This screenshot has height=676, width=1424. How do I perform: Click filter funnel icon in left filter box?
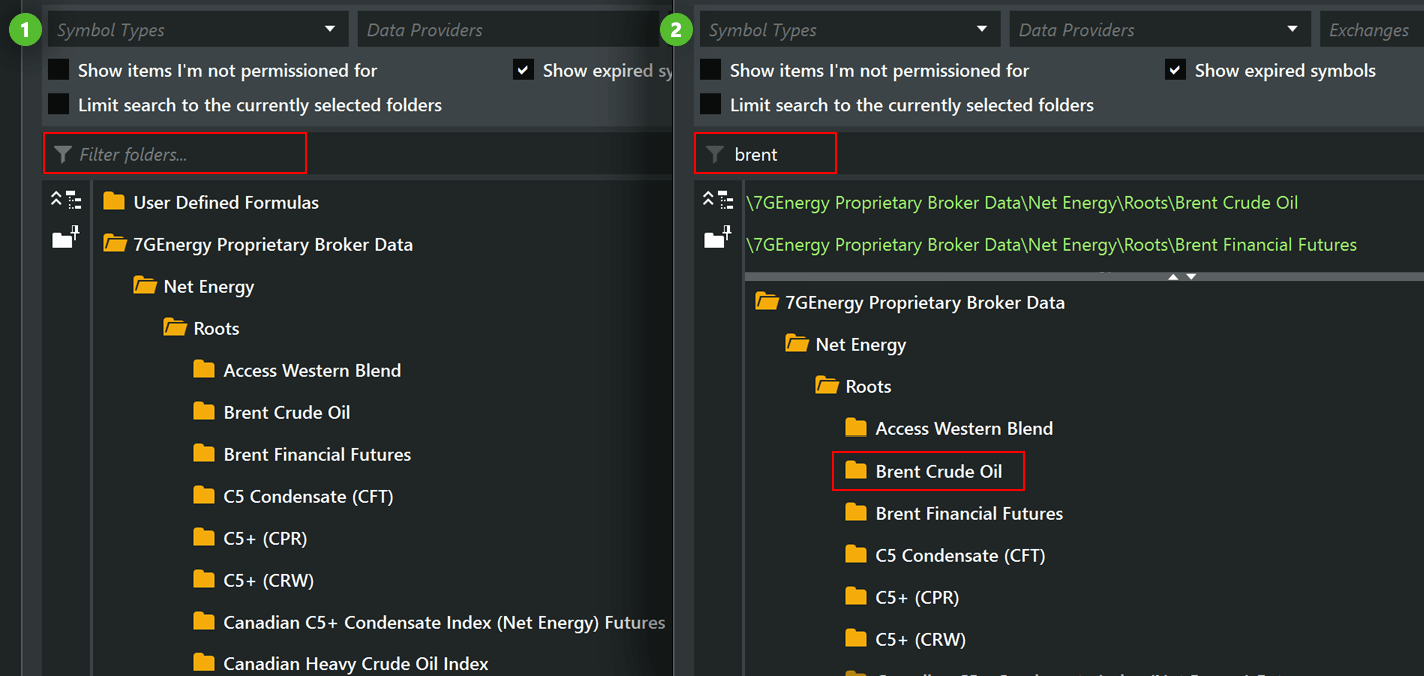pyautogui.click(x=63, y=154)
